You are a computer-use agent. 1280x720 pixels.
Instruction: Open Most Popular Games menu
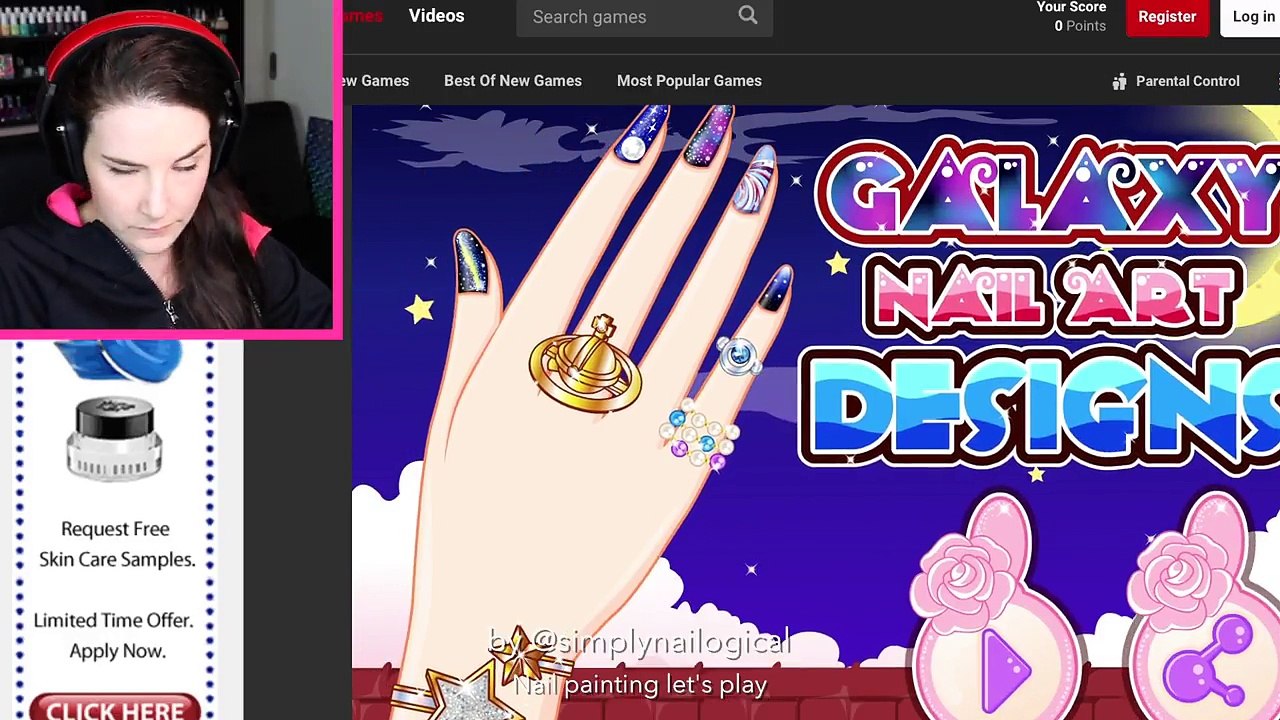point(689,81)
